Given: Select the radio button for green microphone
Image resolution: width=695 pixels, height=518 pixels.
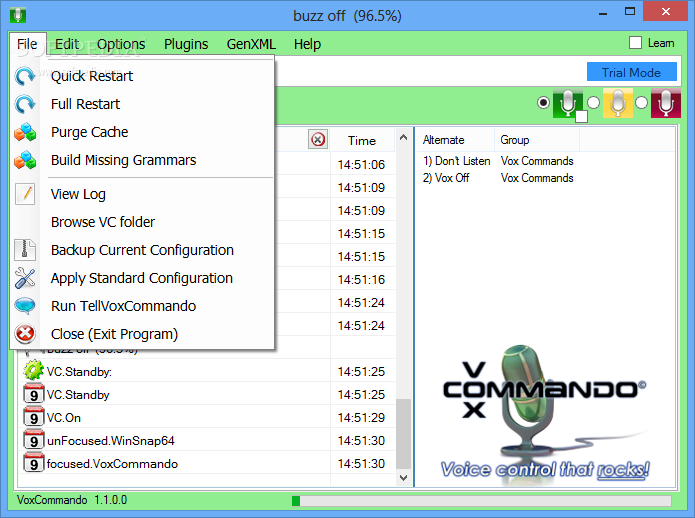Looking at the screenshot, I should click(x=543, y=103).
